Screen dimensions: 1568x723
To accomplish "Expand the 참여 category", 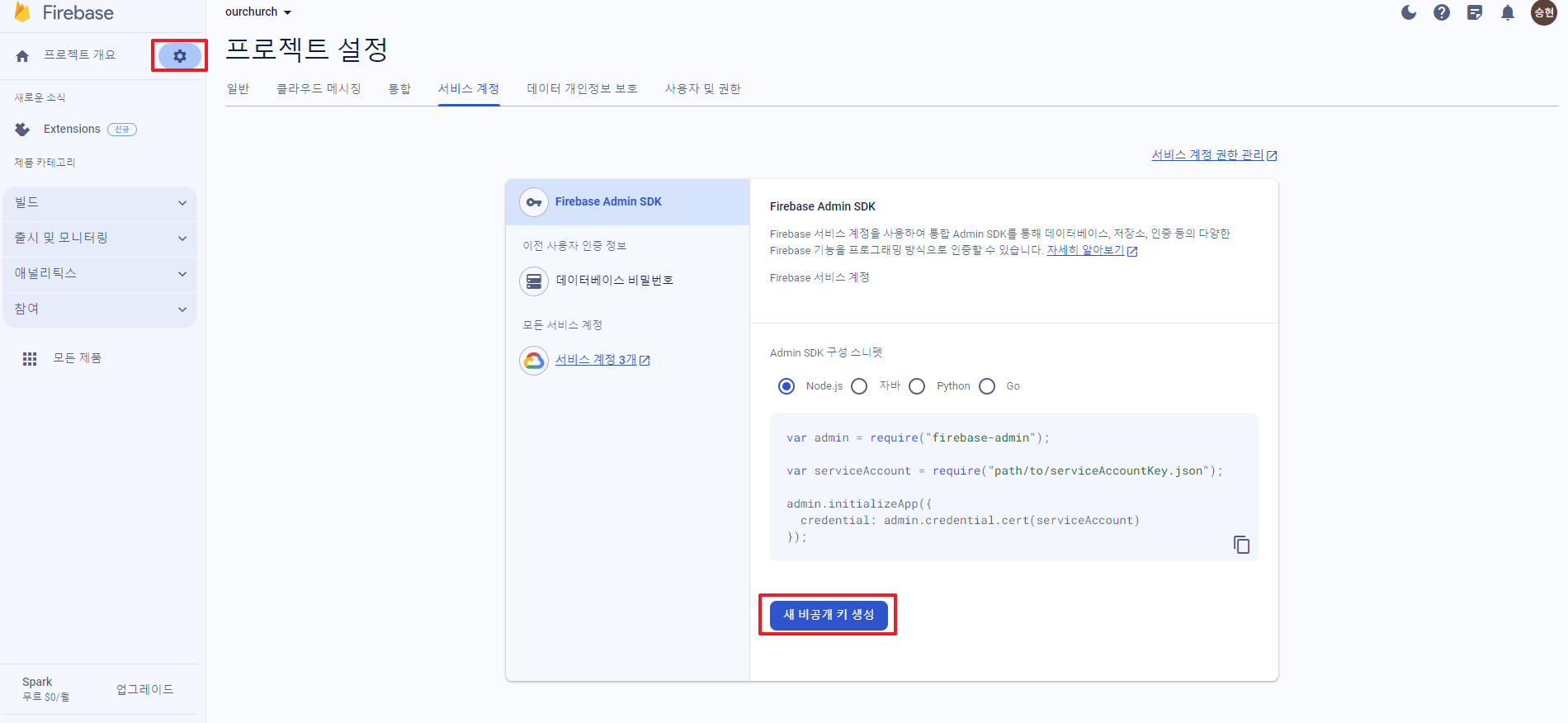I will [x=100, y=310].
